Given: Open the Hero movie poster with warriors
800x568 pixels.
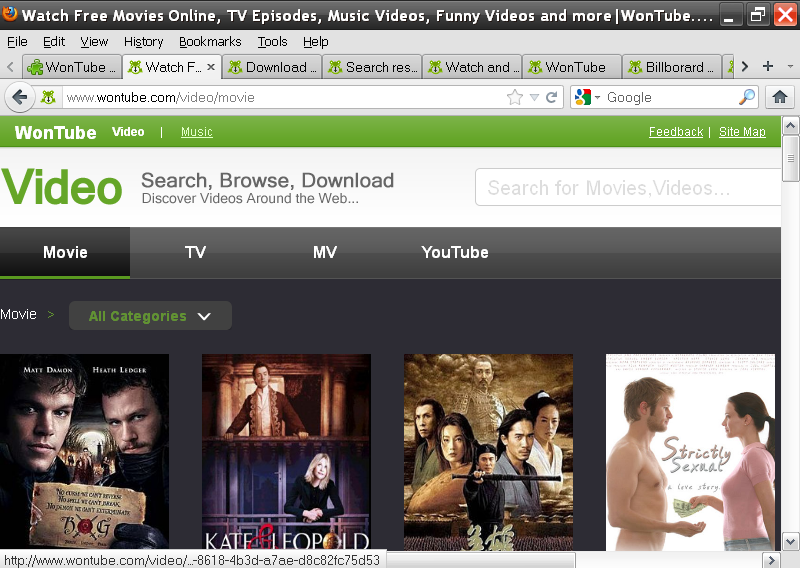Looking at the screenshot, I should (488, 452).
